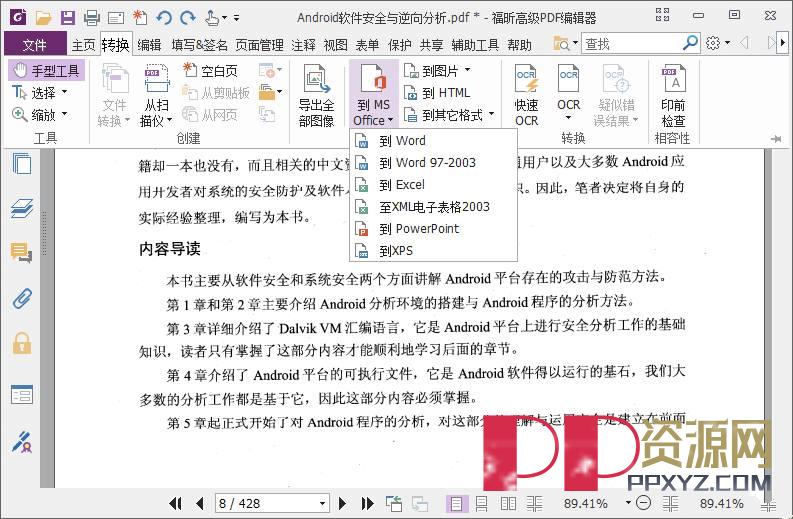
Task: Open 表单 form tab
Action: coord(367,45)
